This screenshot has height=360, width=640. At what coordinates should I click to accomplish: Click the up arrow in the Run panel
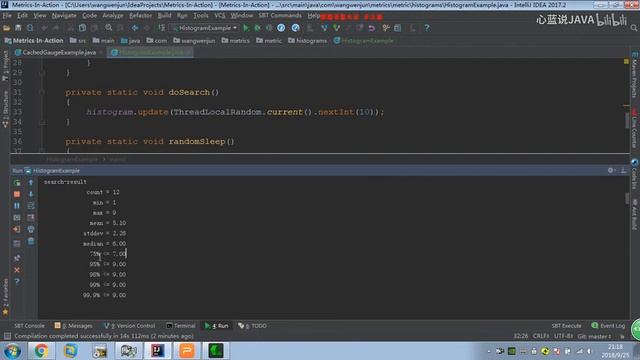pyautogui.click(x=31, y=182)
